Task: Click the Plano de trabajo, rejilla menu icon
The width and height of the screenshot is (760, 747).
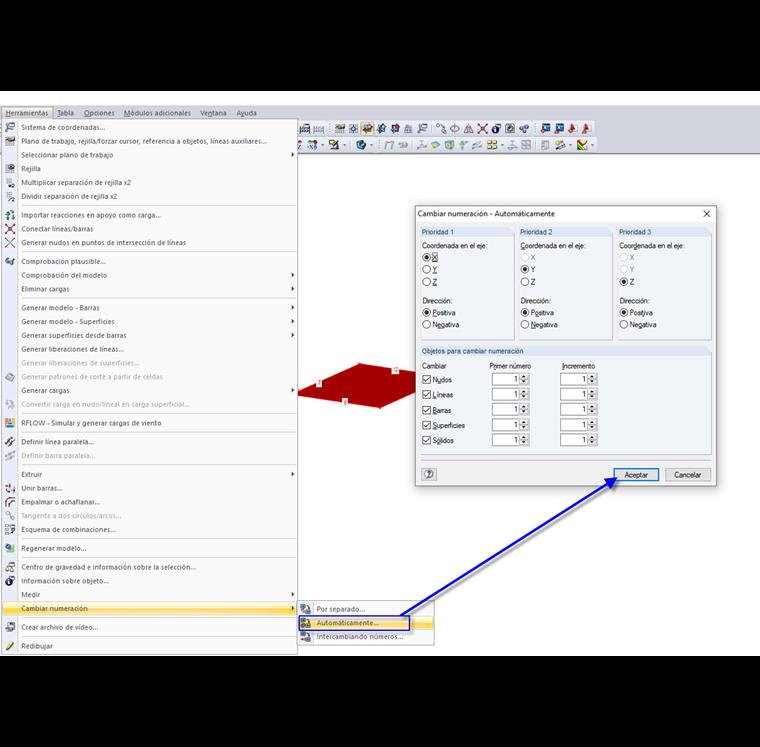Action: point(10,141)
